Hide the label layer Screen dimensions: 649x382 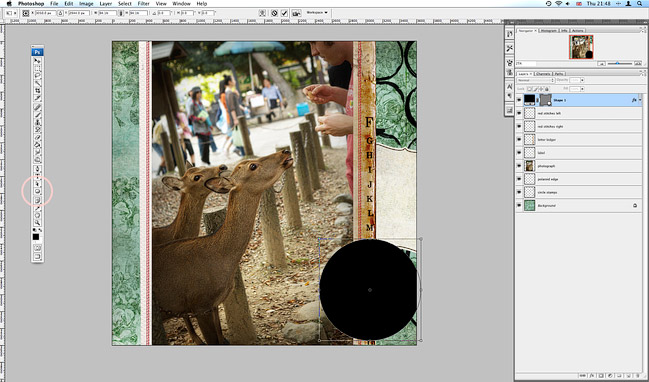[x=519, y=153]
